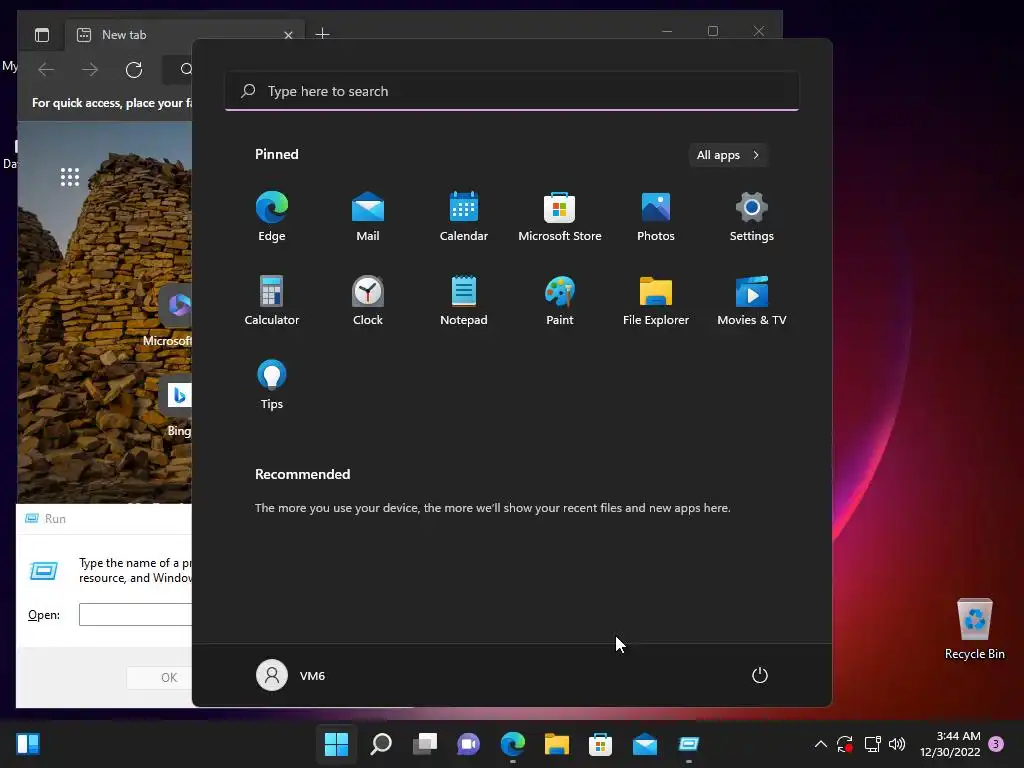Open Edge from pinned apps

pyautogui.click(x=272, y=217)
